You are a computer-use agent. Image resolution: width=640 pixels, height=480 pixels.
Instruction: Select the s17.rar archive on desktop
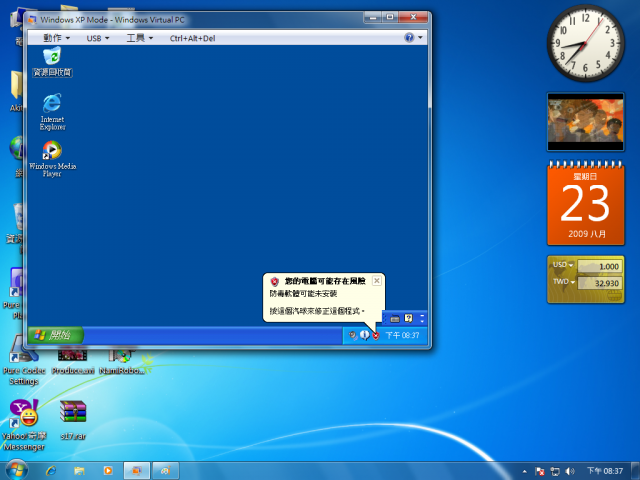(73, 420)
